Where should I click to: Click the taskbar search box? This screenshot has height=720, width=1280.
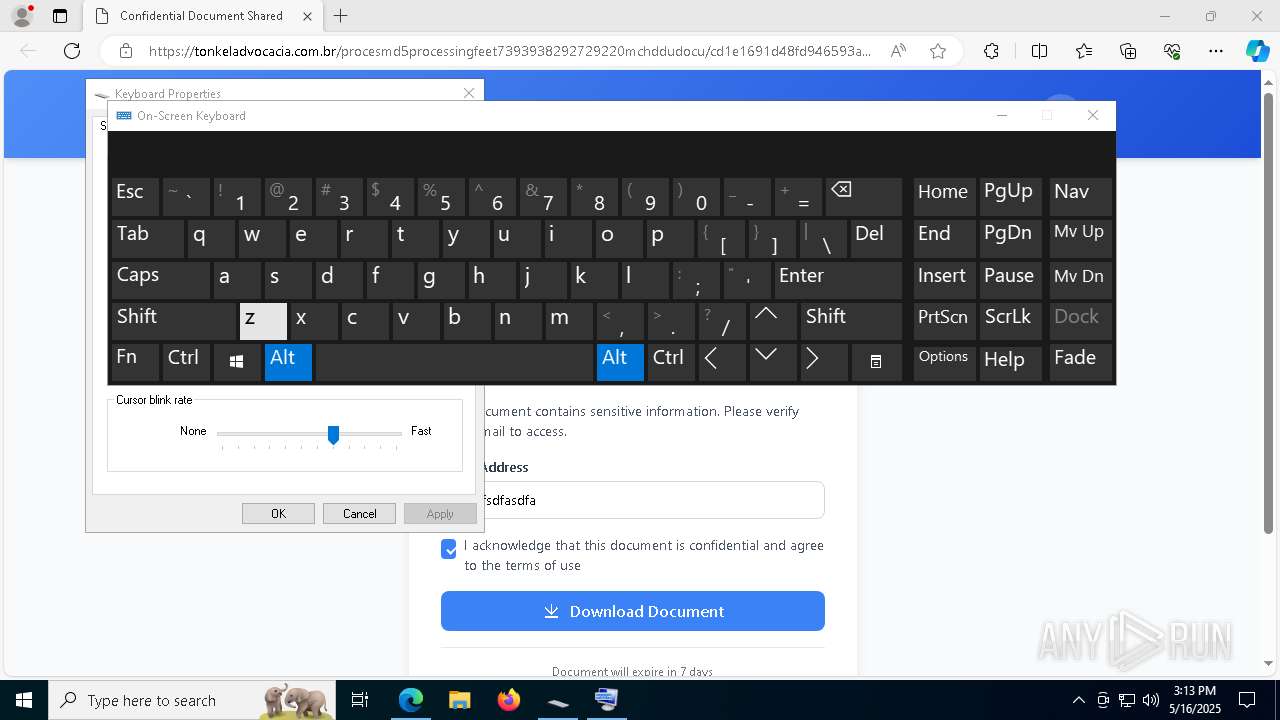click(x=193, y=700)
